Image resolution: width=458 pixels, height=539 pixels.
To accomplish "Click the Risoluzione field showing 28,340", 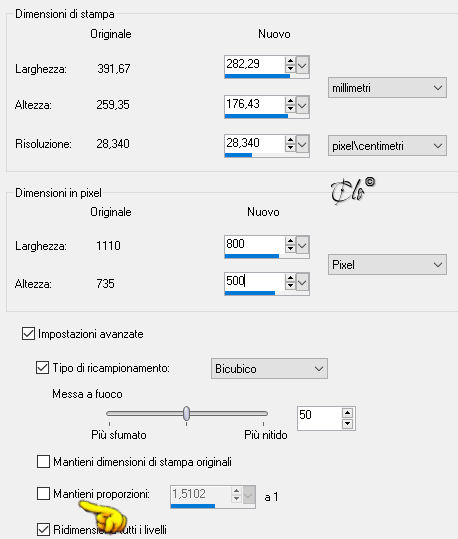I will pyautogui.click(x=254, y=143).
